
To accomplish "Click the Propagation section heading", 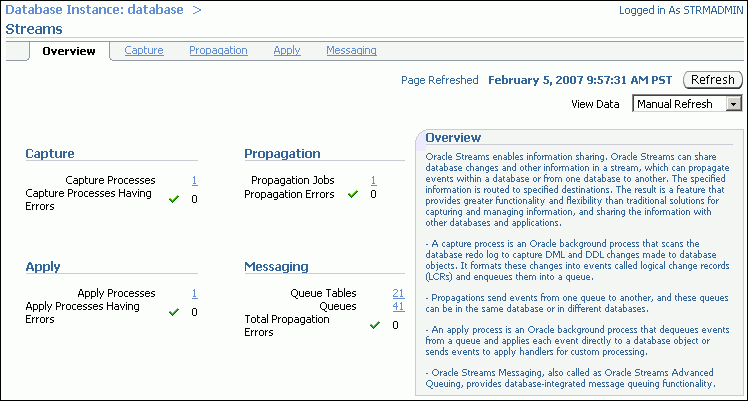I will coord(282,154).
